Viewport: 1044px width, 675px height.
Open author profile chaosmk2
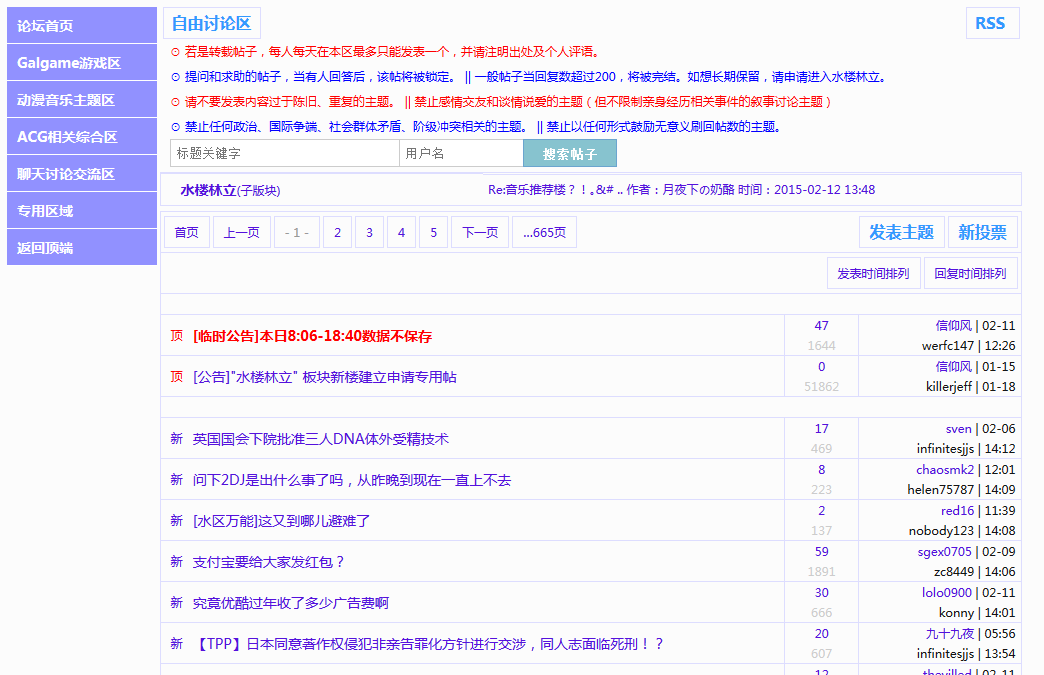945,469
